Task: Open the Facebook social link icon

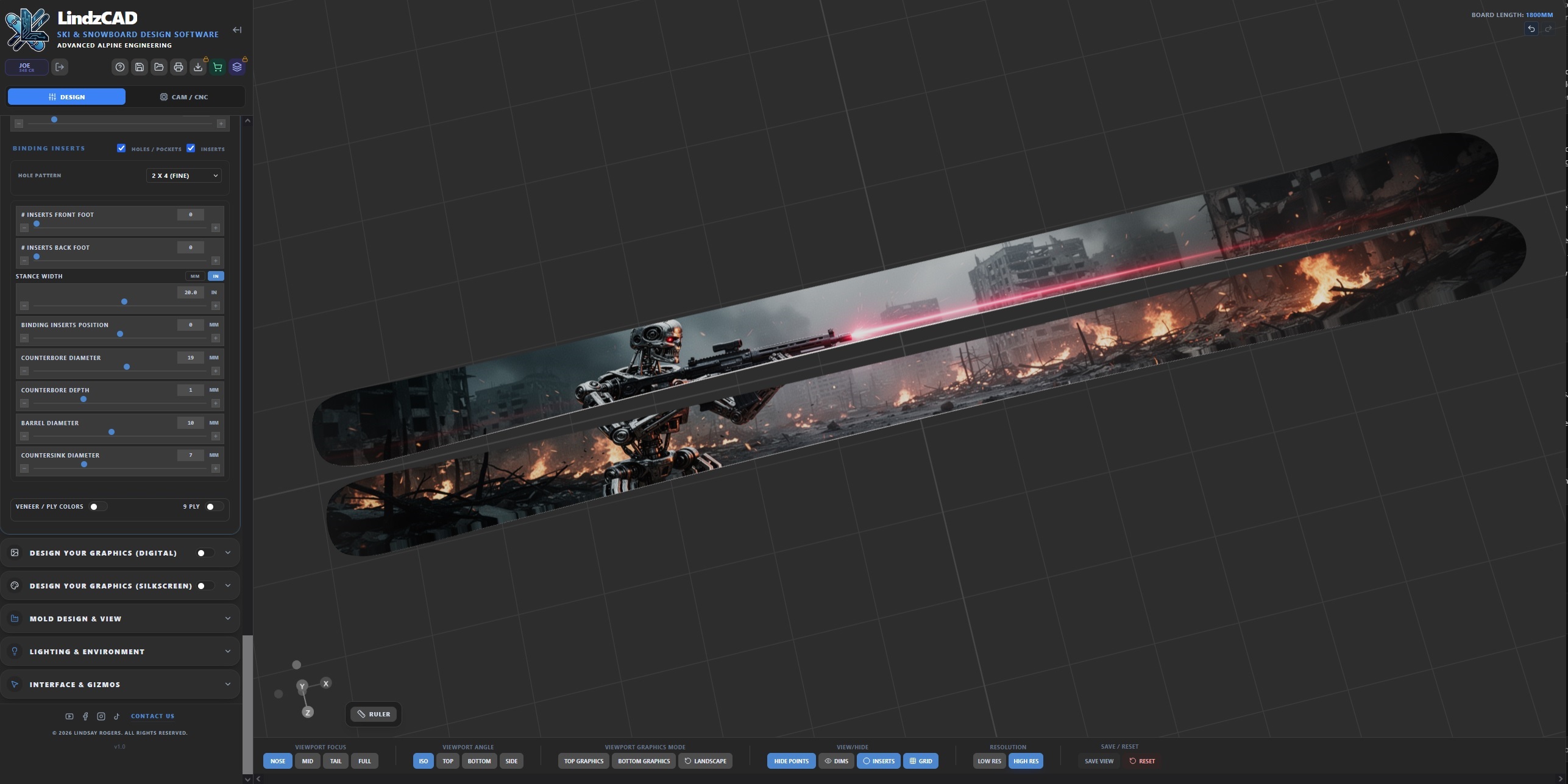Action: (85, 716)
